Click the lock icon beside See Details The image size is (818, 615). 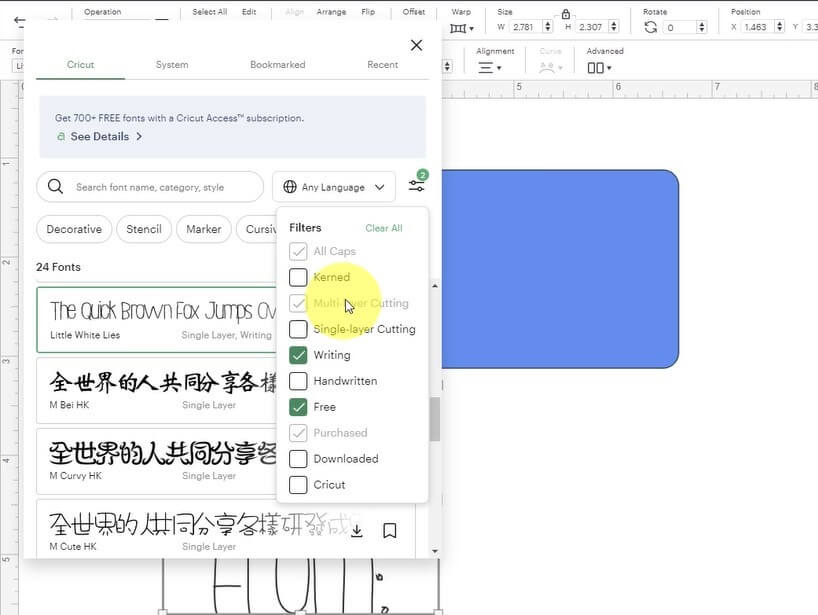click(x=61, y=137)
